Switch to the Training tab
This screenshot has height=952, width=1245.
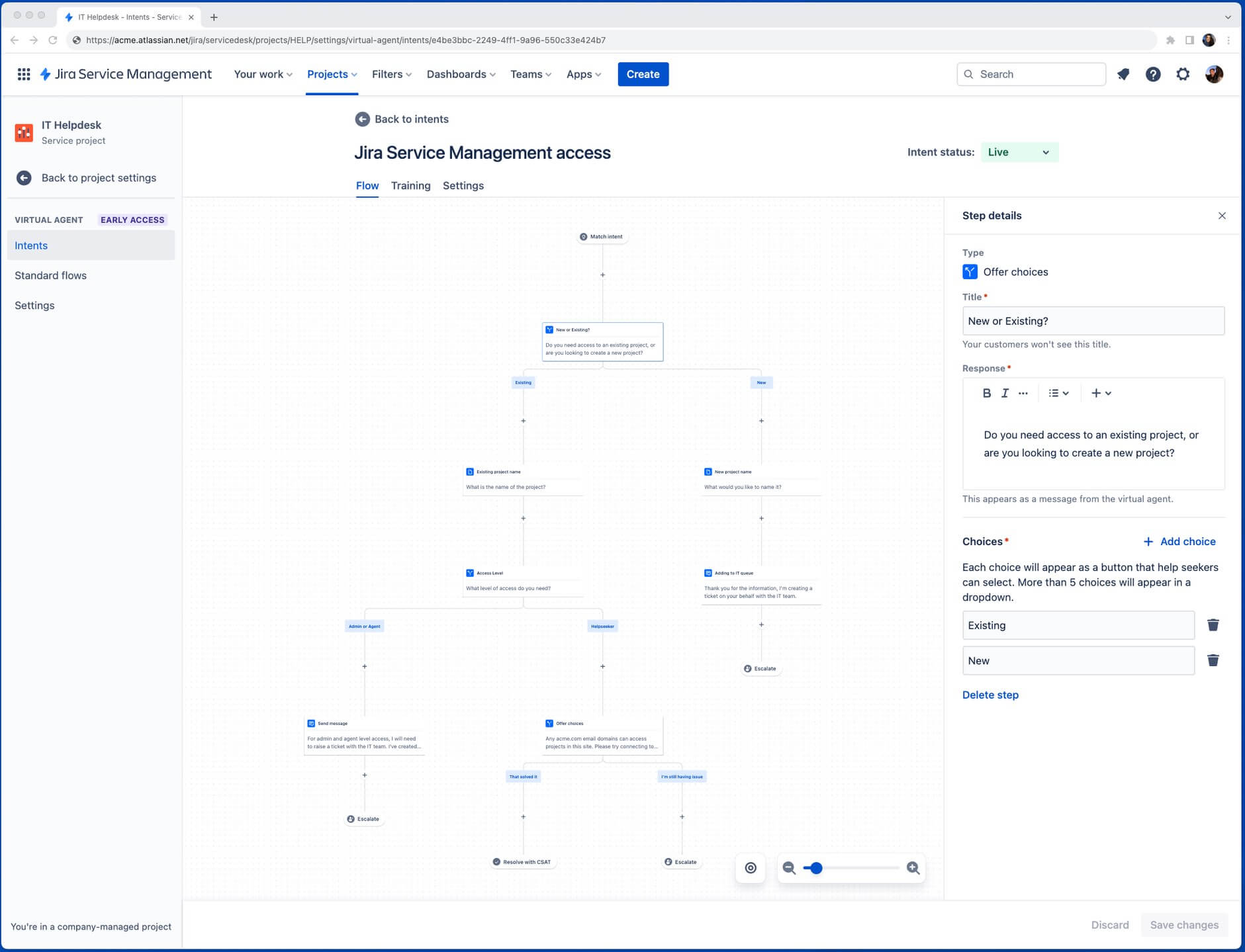coord(410,186)
